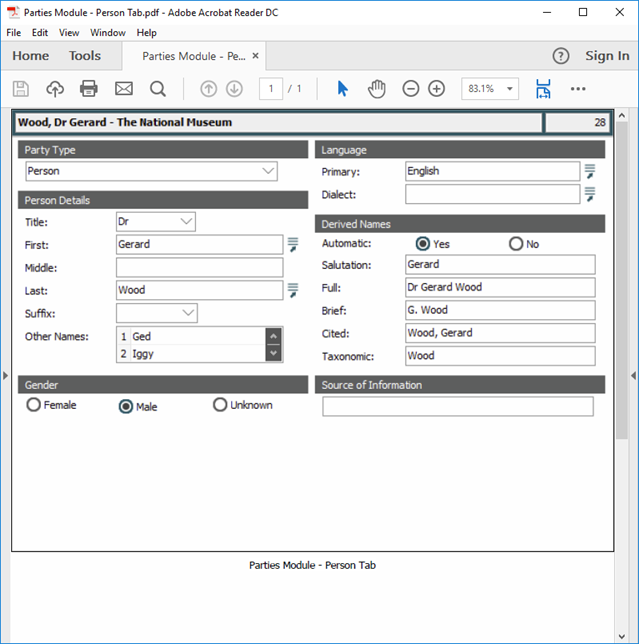Open the zoom level 83.1% dropdown
Screen dimensions: 639x644
(x=489, y=89)
